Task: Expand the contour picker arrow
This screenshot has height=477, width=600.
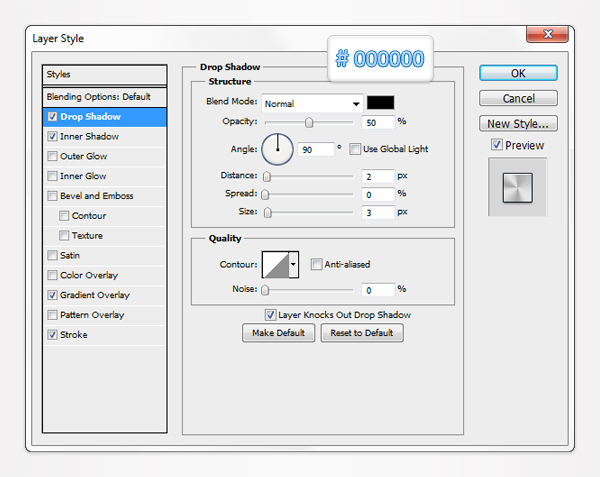Action: pyautogui.click(x=293, y=264)
